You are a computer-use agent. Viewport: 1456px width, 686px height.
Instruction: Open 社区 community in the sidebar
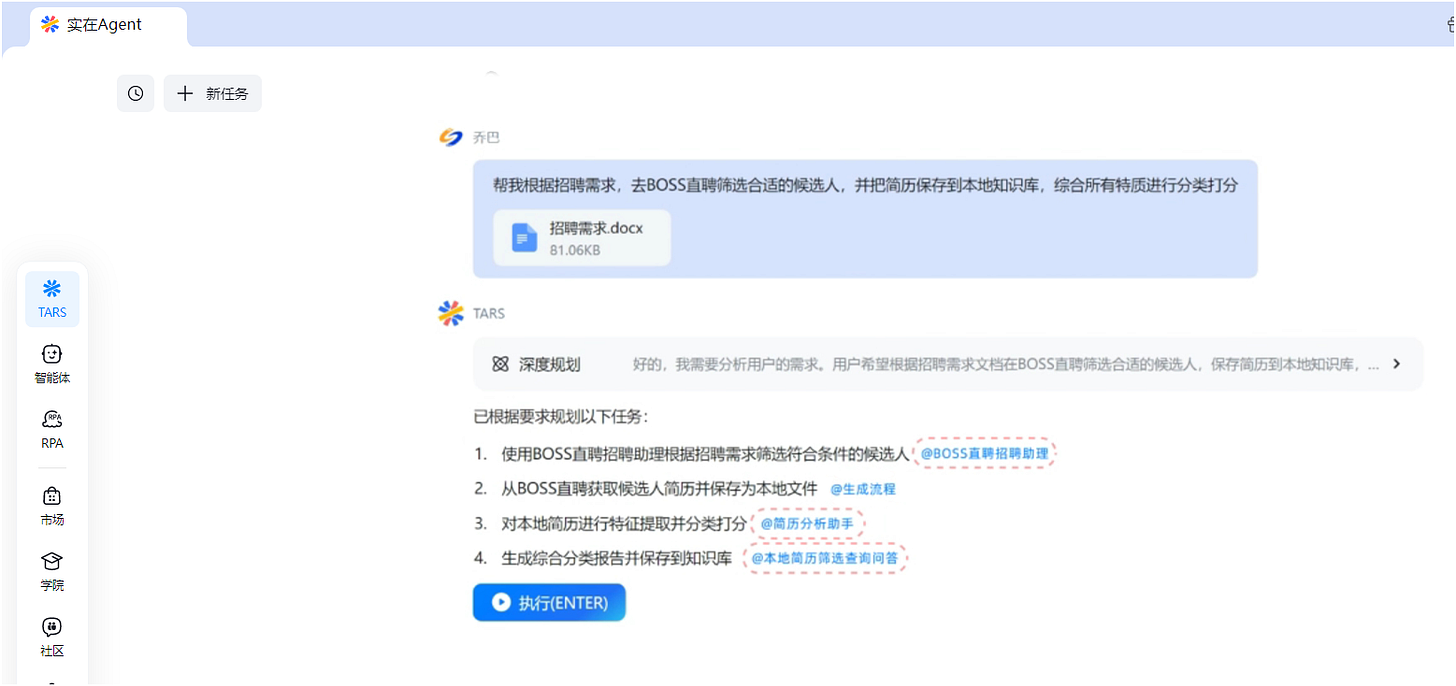(x=52, y=637)
